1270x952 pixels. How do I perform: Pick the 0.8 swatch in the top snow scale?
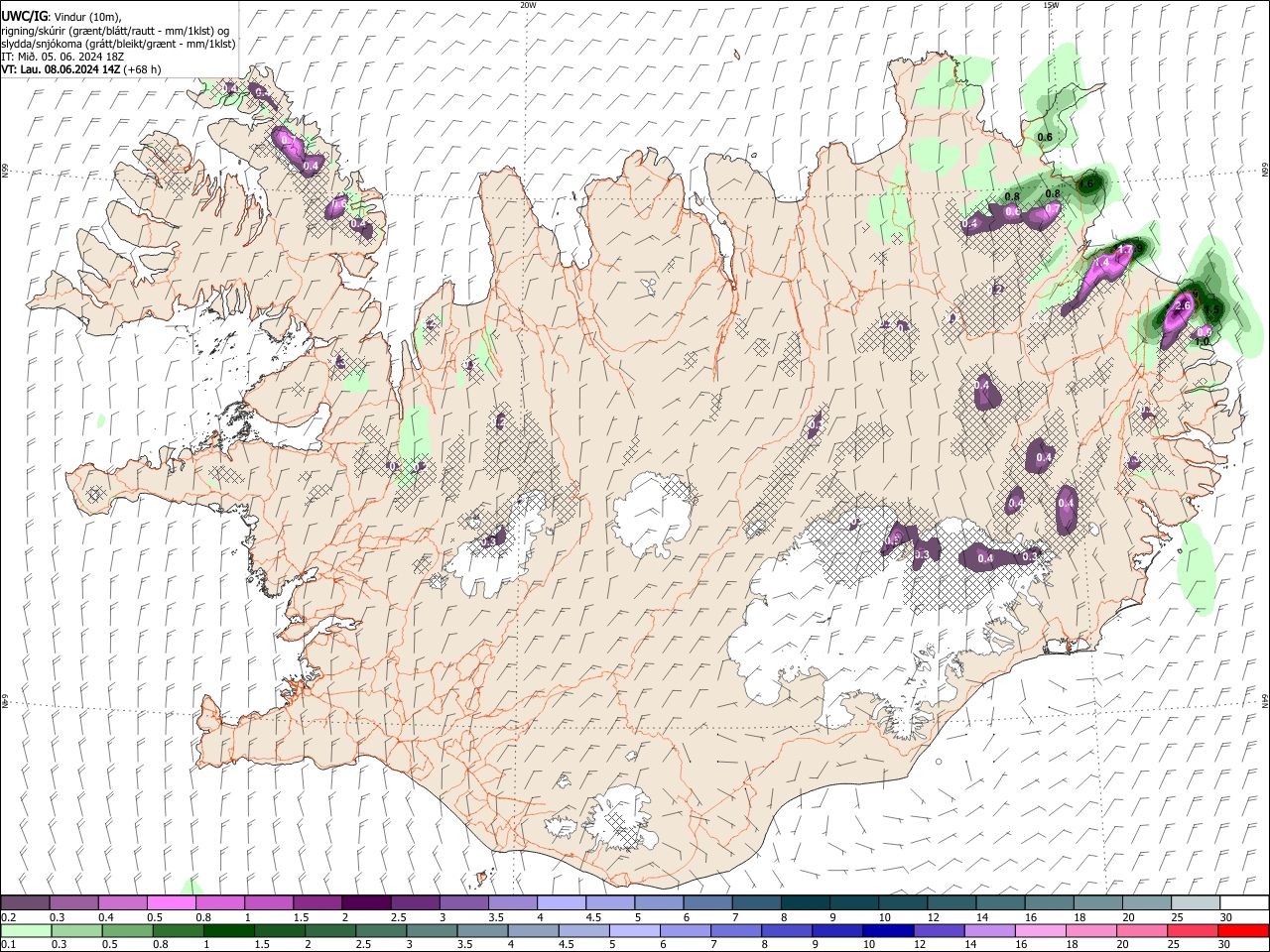tap(219, 902)
